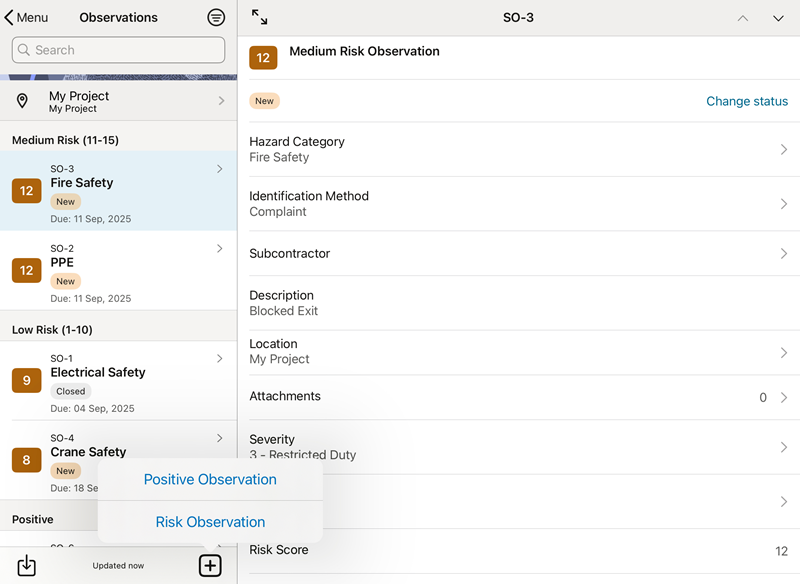
Task: Click the download icon at bottom left
Action: 27,565
